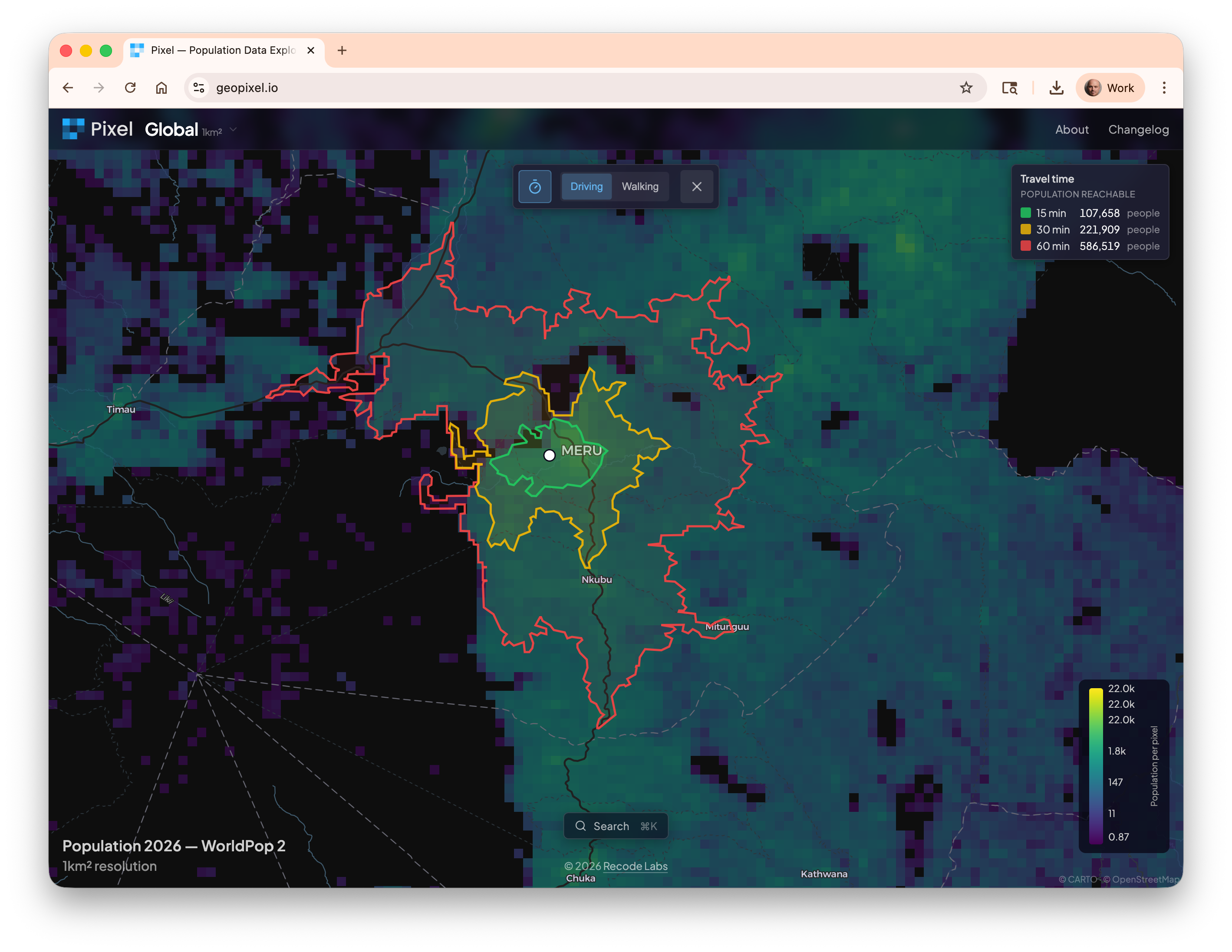Click the Kathwana map label
Screen dimensions: 1232x952
click(824, 873)
